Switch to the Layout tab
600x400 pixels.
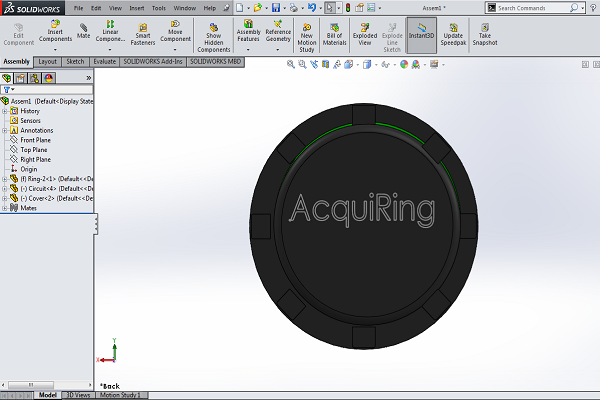tap(47, 62)
